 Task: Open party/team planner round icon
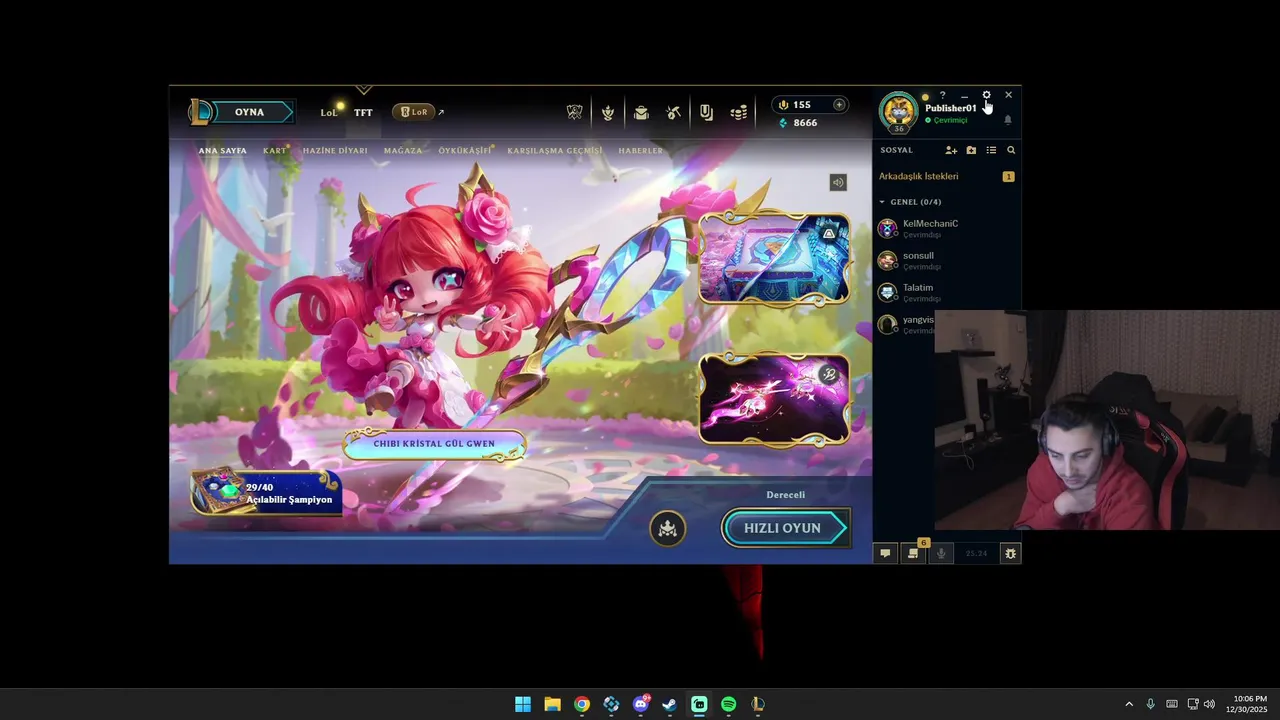tap(668, 529)
